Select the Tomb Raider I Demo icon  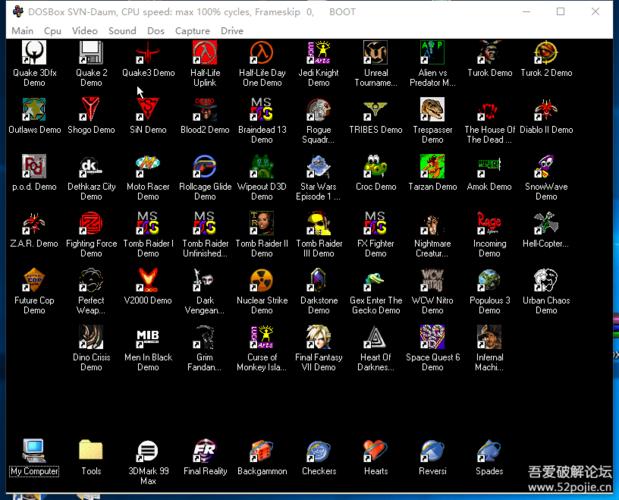(148, 223)
